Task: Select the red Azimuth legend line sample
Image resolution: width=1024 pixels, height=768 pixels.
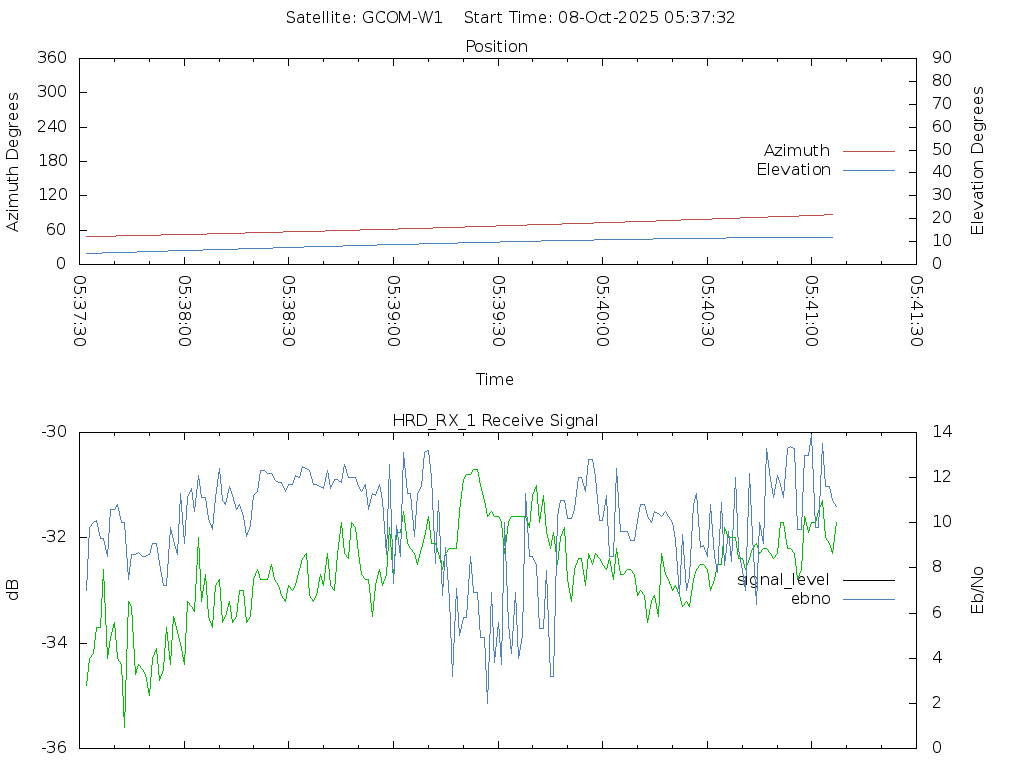Action: click(x=868, y=151)
